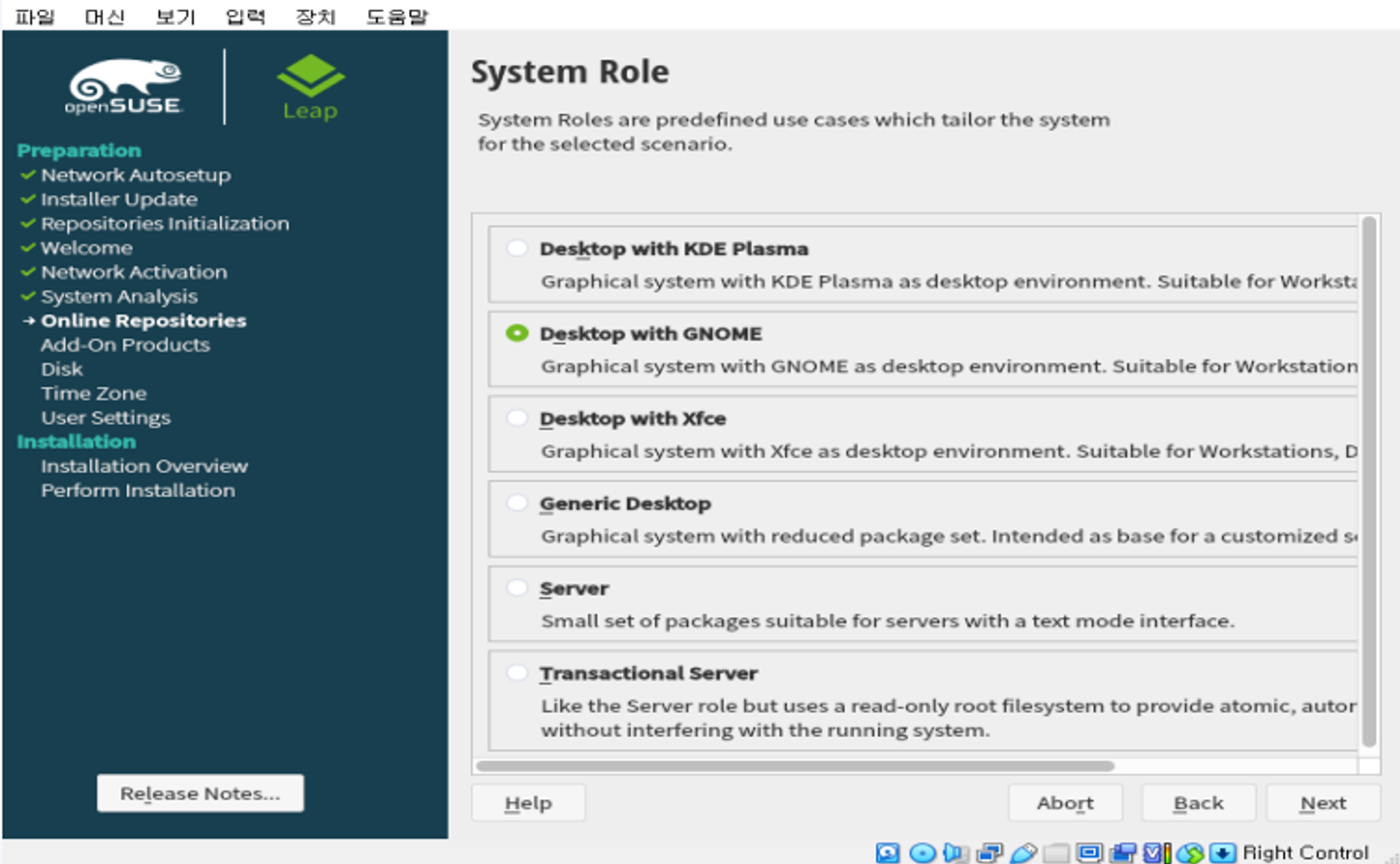Screen dimensions: 1400x864
Task: Click the network adapters status icon
Action: tap(989, 853)
